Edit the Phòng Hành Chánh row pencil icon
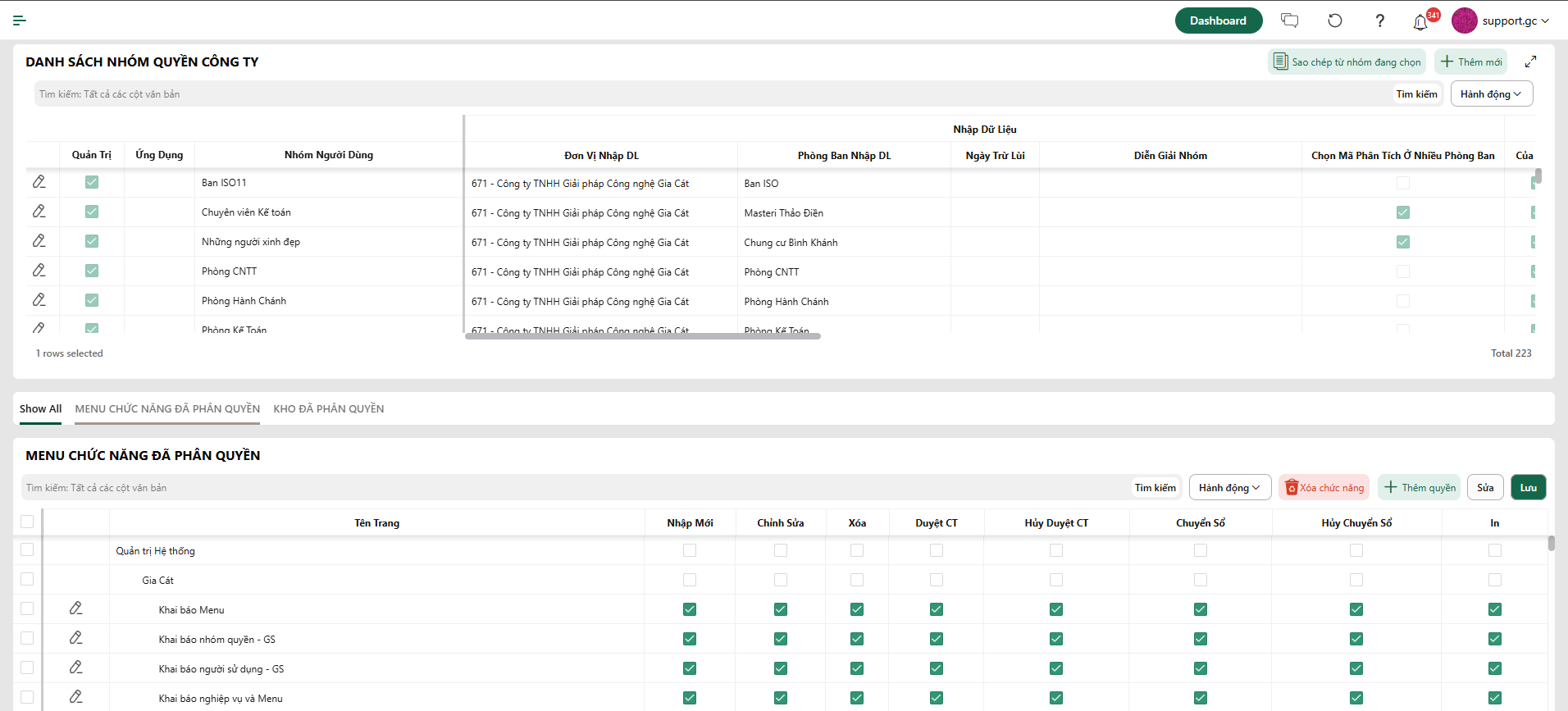 coord(39,300)
